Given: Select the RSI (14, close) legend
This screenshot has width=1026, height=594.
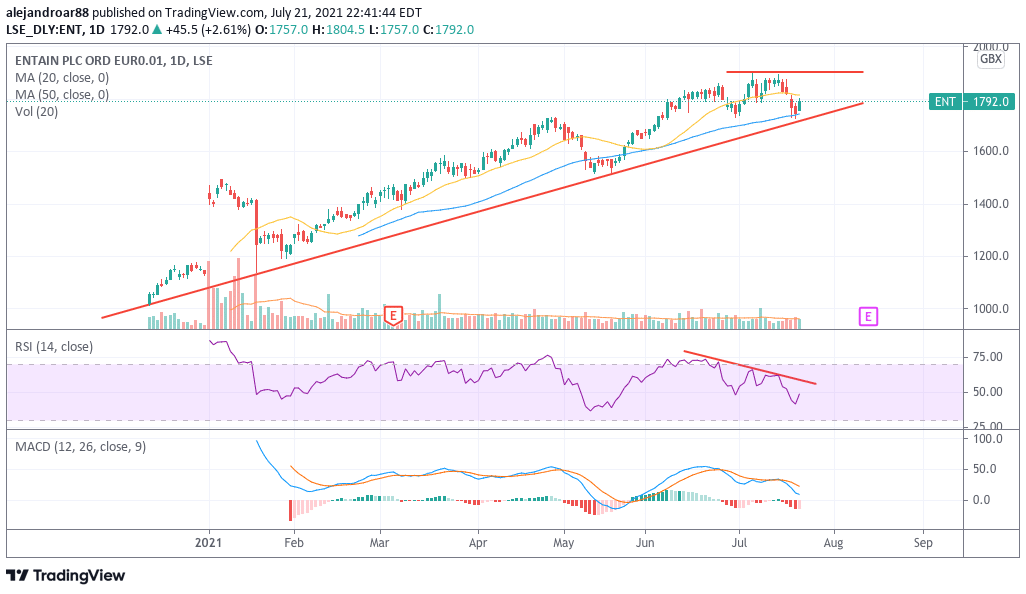Looking at the screenshot, I should 54,346.
